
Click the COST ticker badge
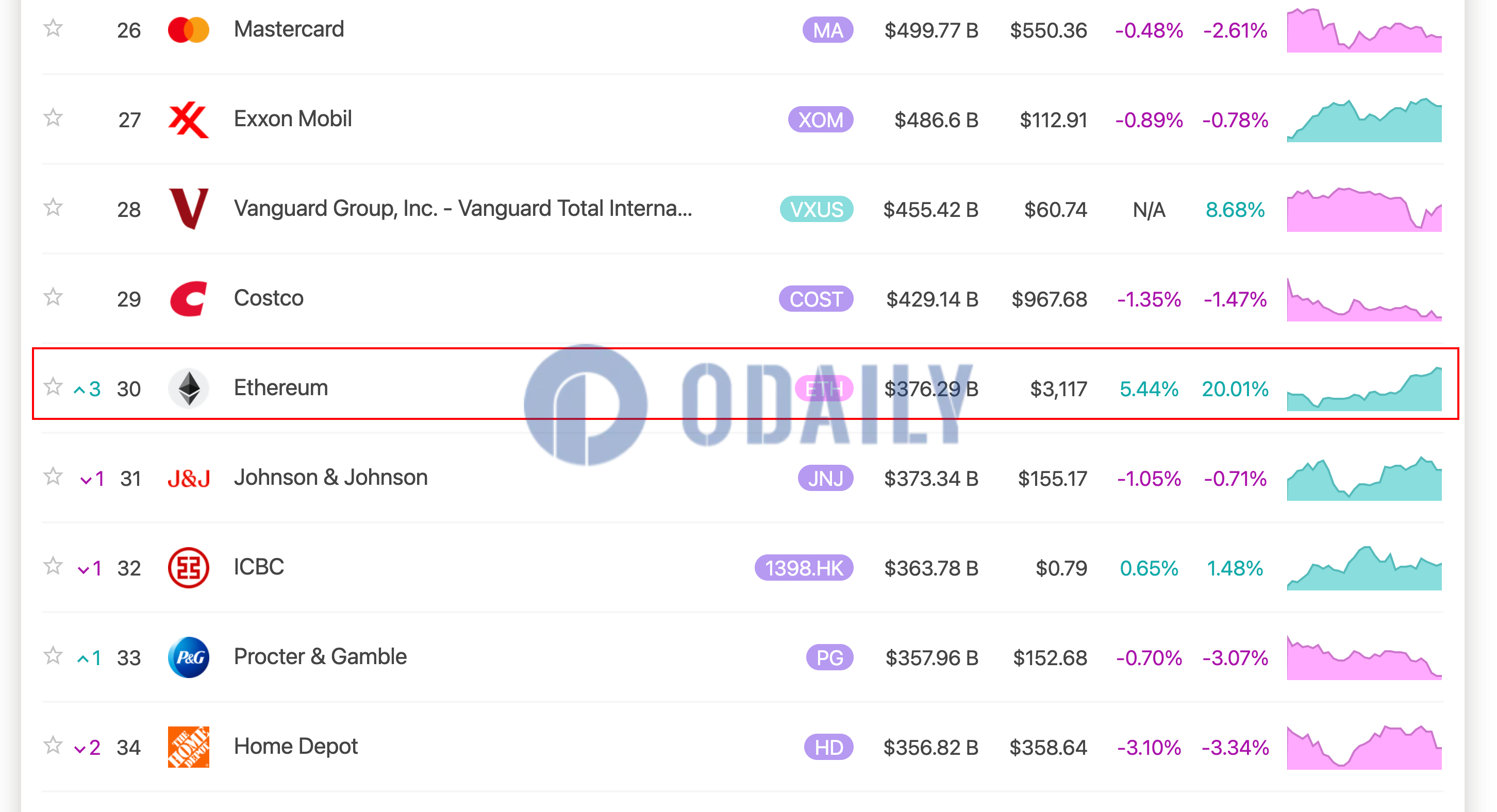click(816, 299)
